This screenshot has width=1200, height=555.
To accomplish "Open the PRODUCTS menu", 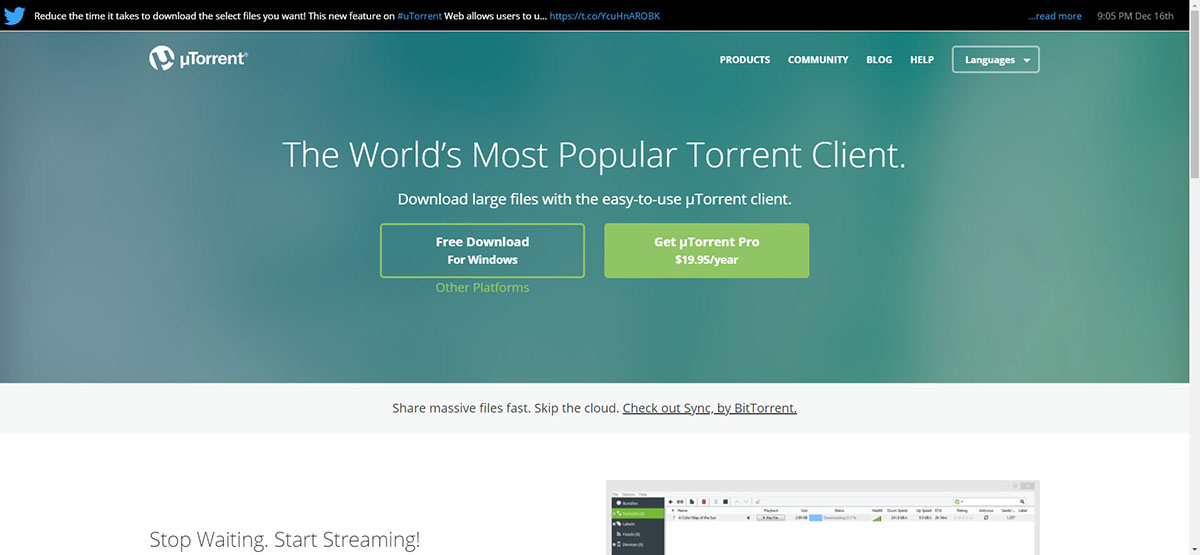I will 745,60.
